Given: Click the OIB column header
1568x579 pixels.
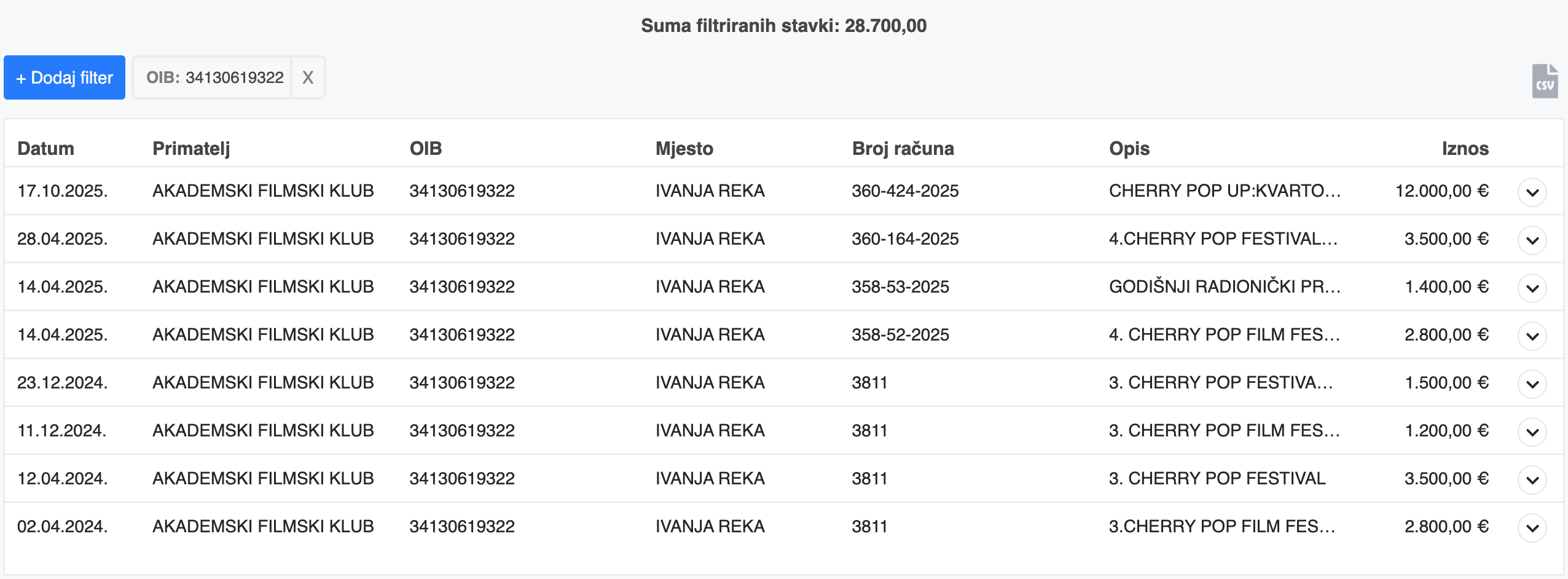Looking at the screenshot, I should coord(426,149).
